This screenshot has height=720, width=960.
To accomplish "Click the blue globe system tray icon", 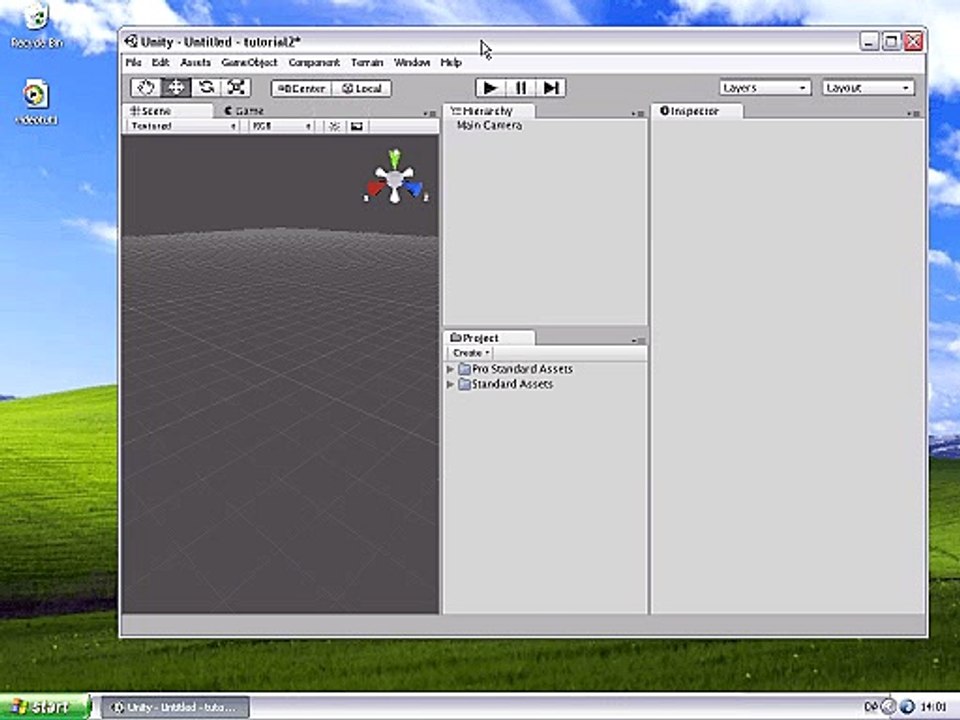I will (x=907, y=707).
